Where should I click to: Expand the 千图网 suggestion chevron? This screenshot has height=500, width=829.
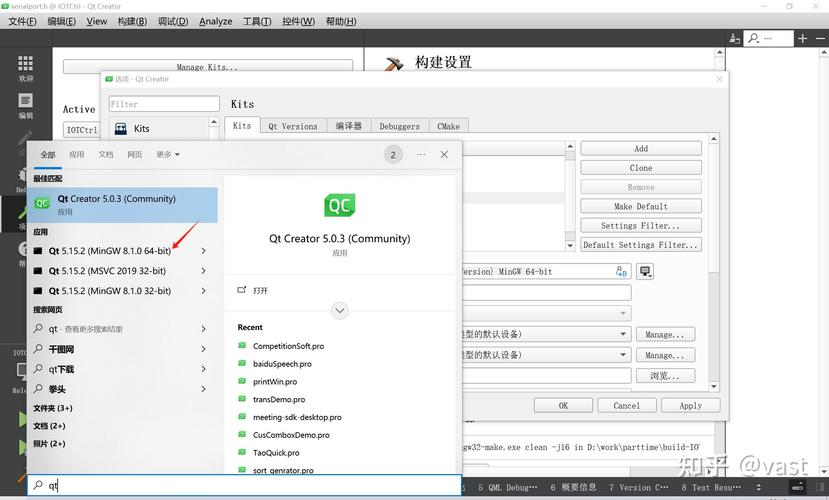point(204,349)
